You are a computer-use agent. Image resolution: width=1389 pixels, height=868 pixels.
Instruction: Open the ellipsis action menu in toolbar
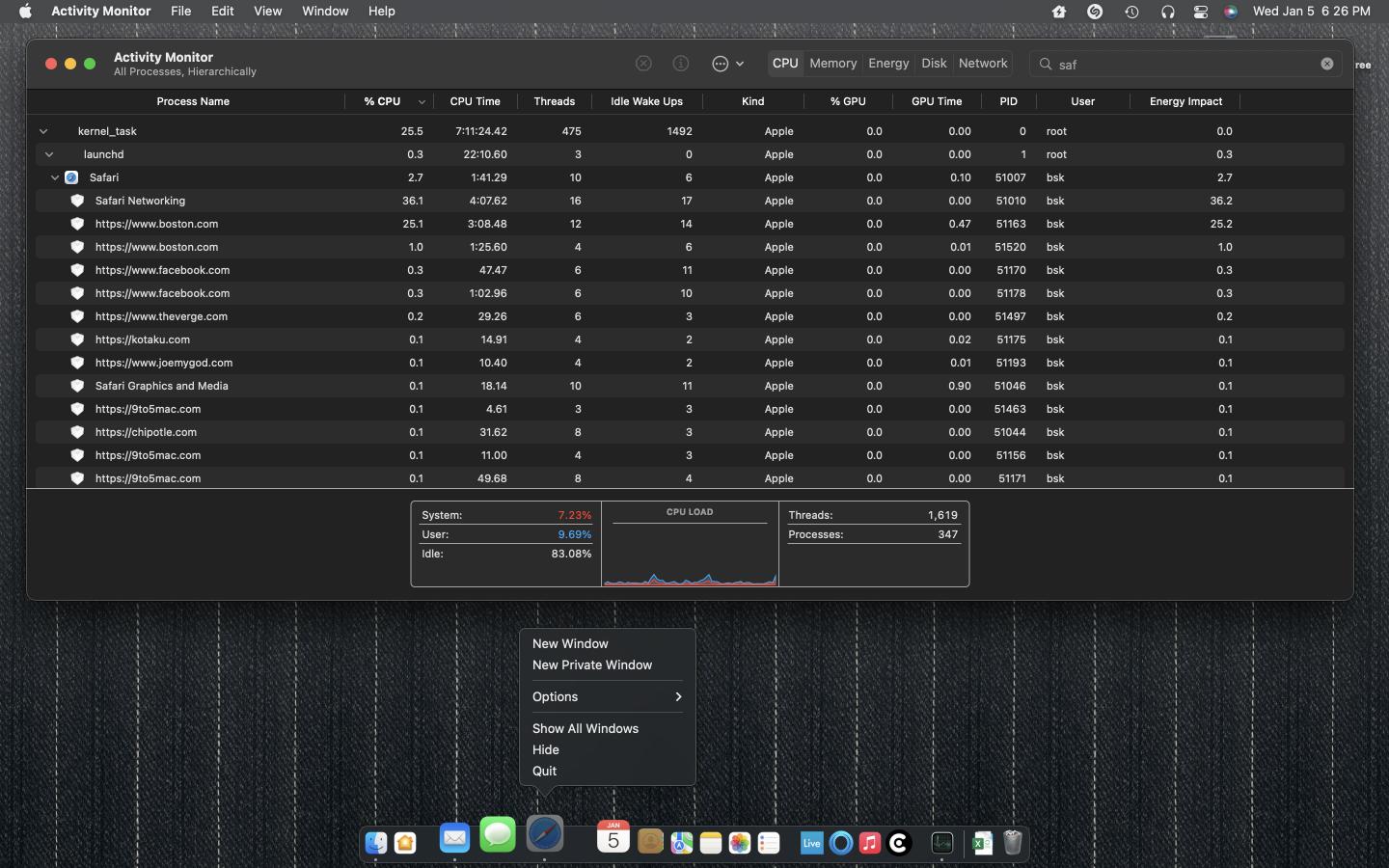[x=727, y=64]
